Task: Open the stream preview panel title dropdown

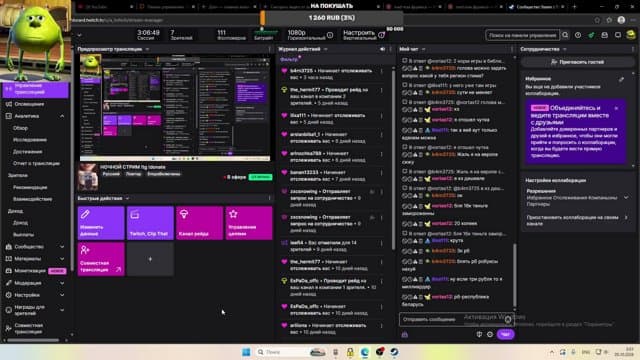Action: tap(147, 49)
